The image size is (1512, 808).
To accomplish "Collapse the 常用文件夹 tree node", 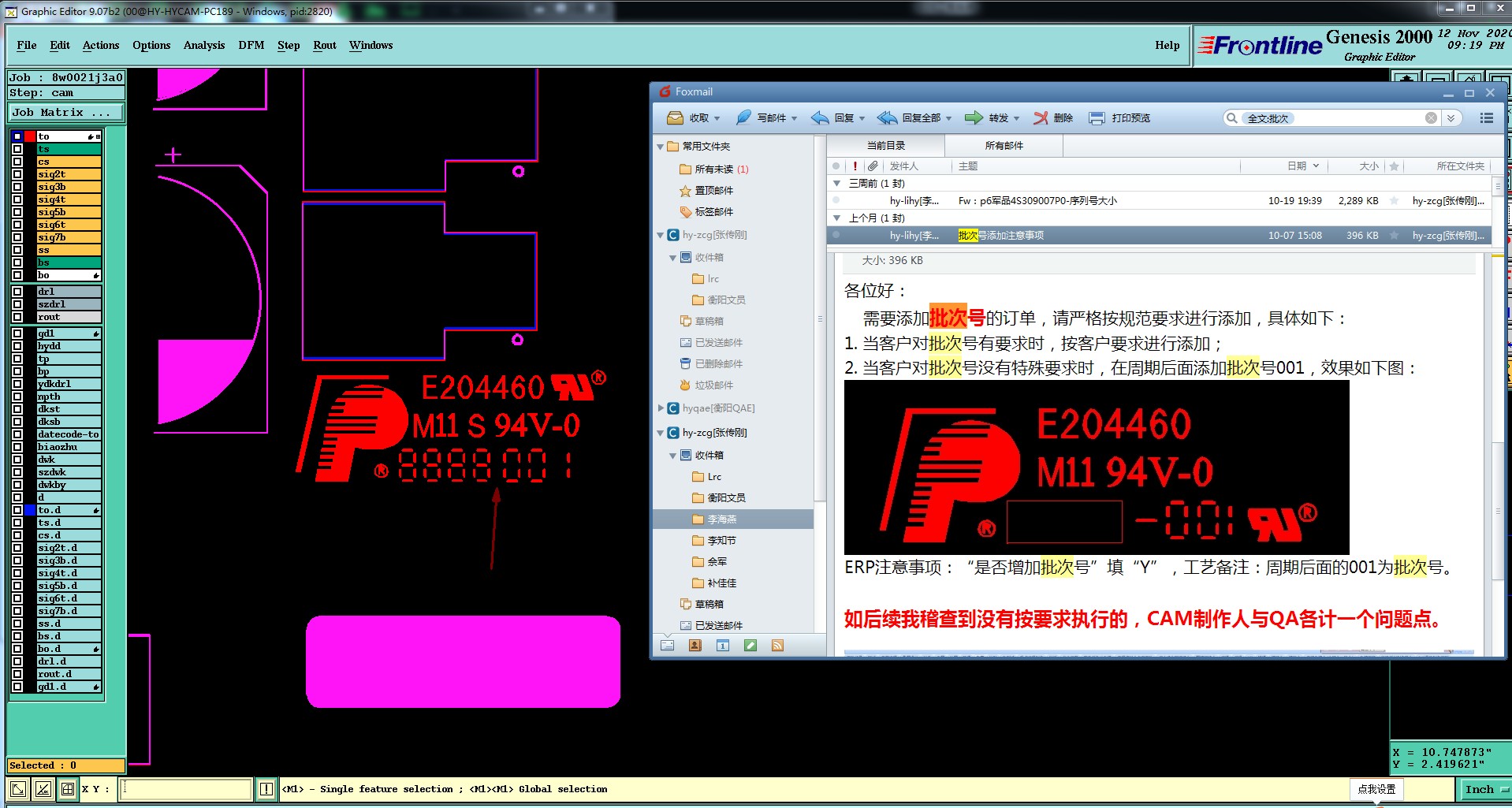I will [x=661, y=147].
